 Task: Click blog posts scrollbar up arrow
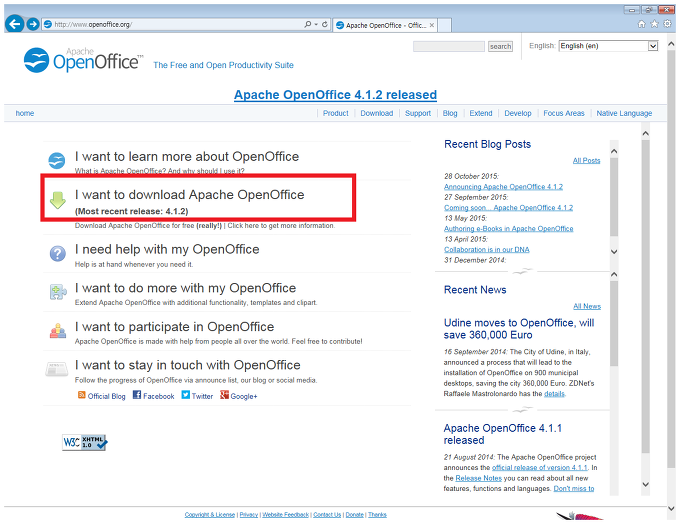coord(614,151)
